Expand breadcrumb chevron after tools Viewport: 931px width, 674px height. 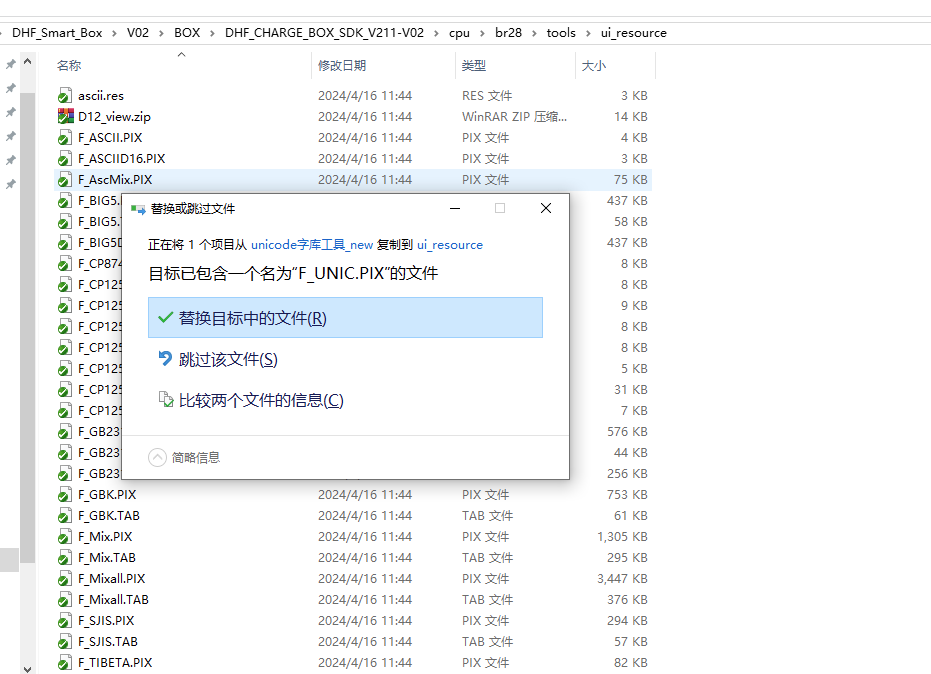(588, 33)
